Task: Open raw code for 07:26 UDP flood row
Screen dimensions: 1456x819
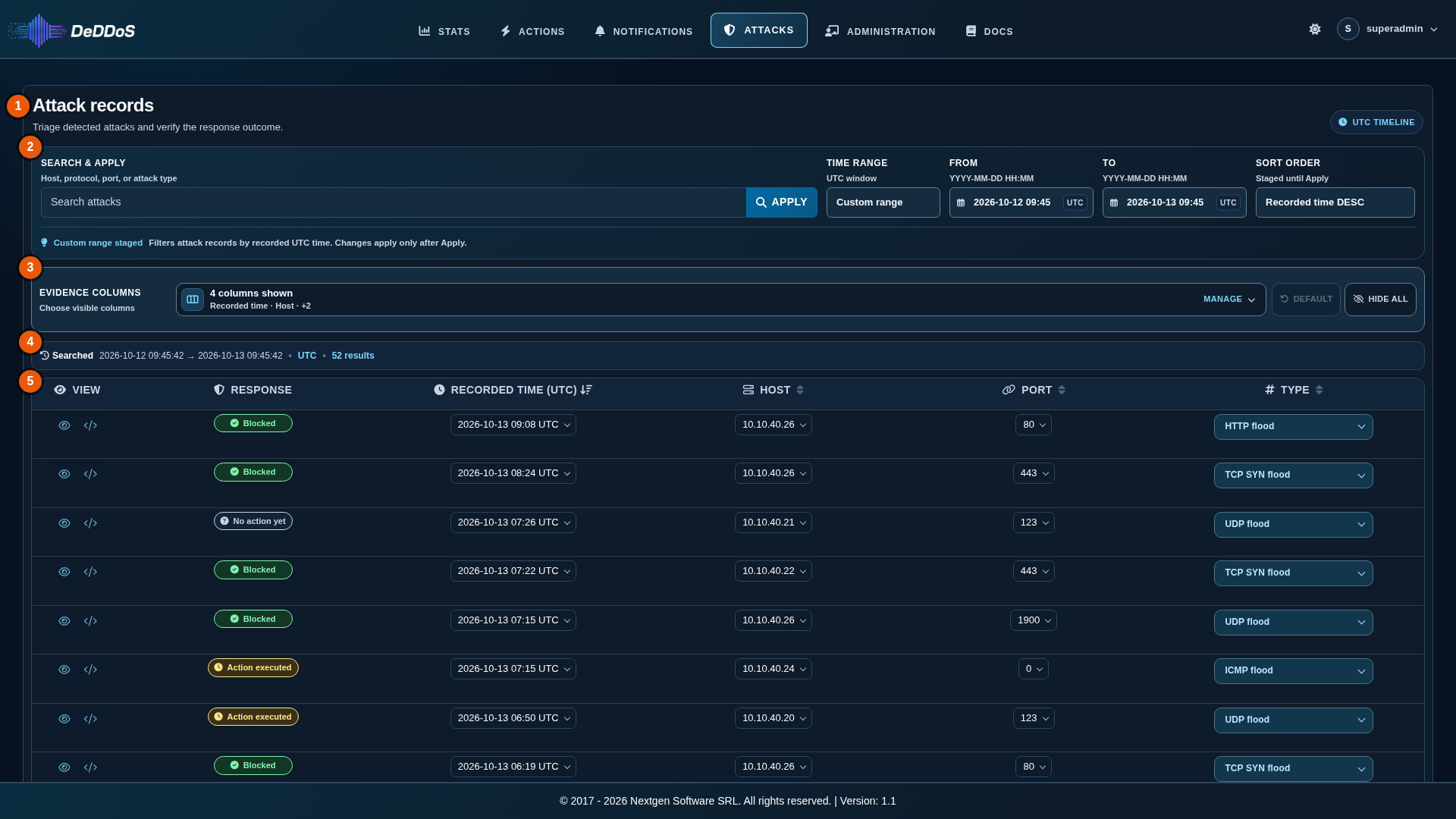Action: (90, 523)
